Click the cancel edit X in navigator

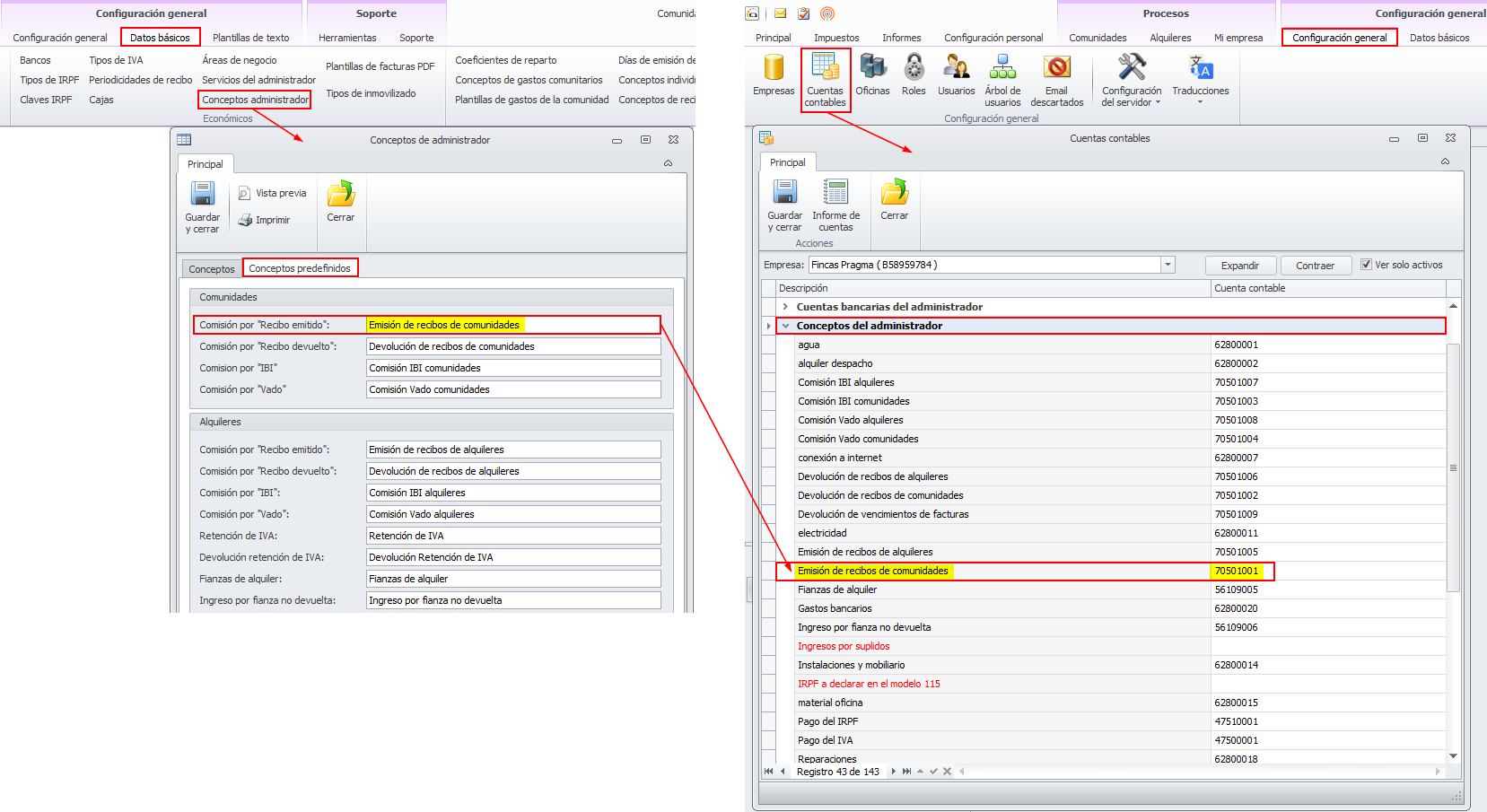(x=947, y=772)
